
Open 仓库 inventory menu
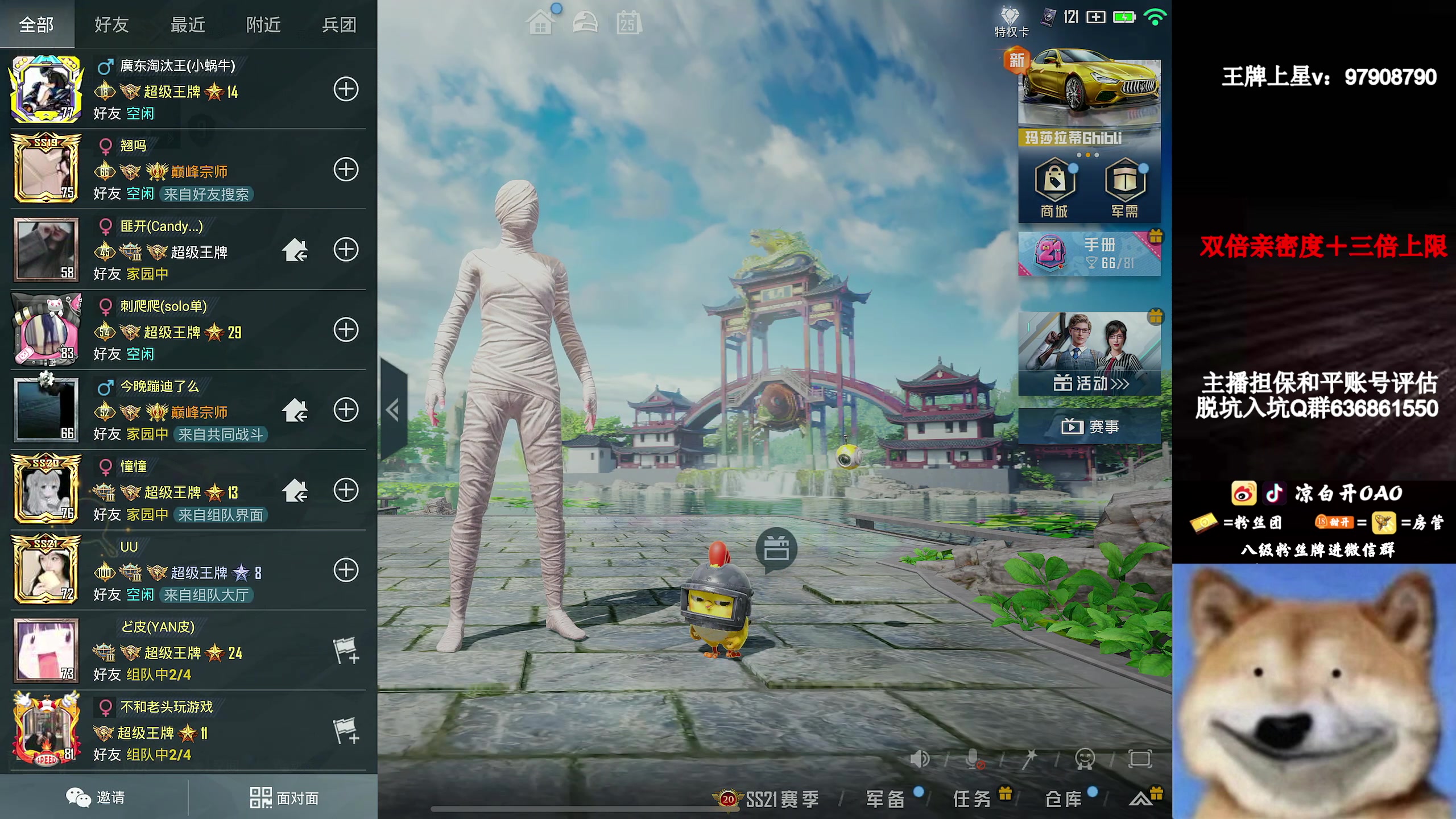[1064, 799]
